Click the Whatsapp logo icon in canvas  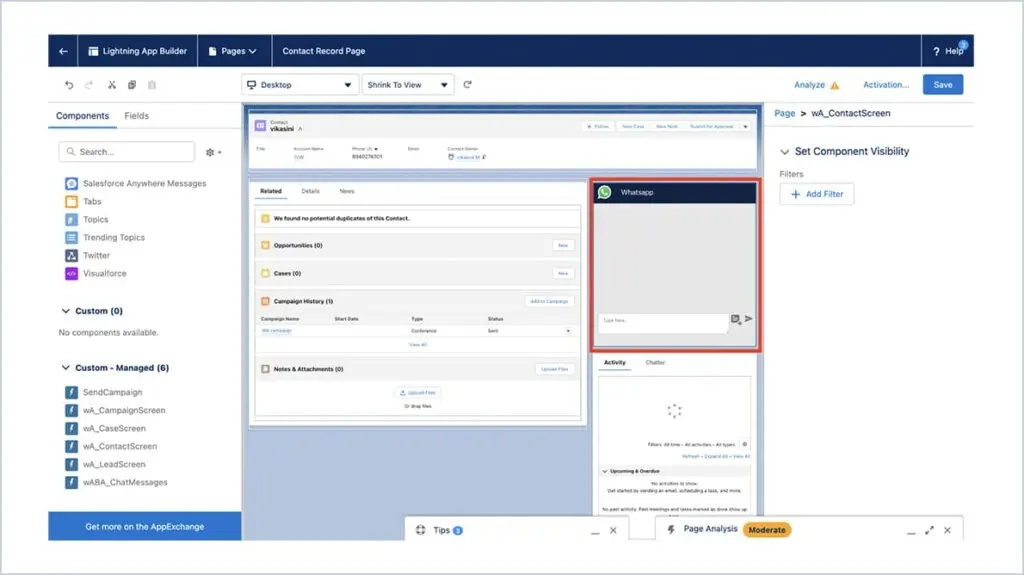click(605, 192)
